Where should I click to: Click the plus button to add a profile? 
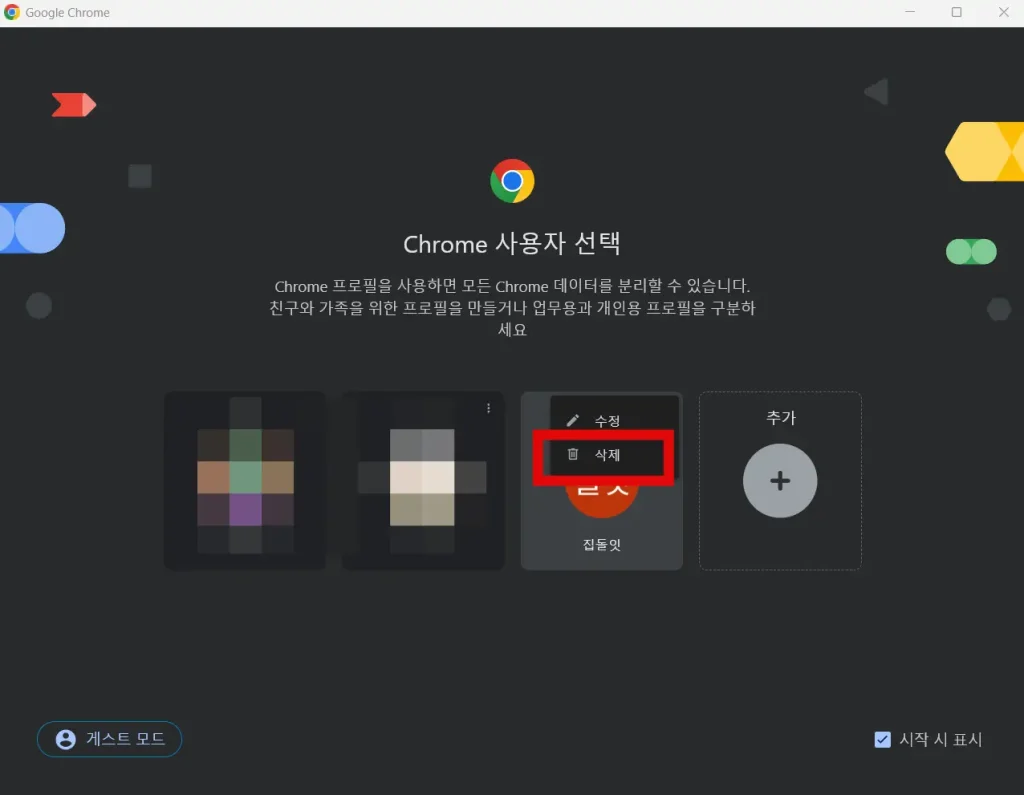pos(780,481)
